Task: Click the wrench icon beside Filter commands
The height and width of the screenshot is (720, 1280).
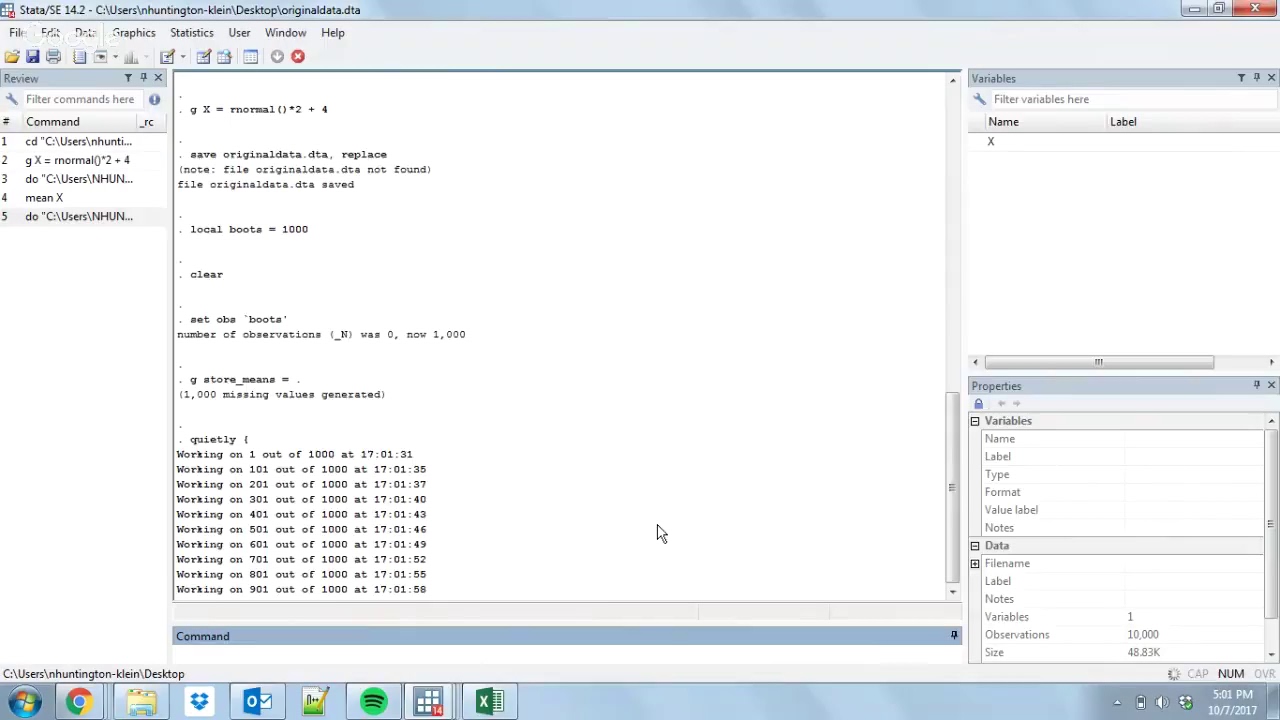Action: tap(11, 99)
